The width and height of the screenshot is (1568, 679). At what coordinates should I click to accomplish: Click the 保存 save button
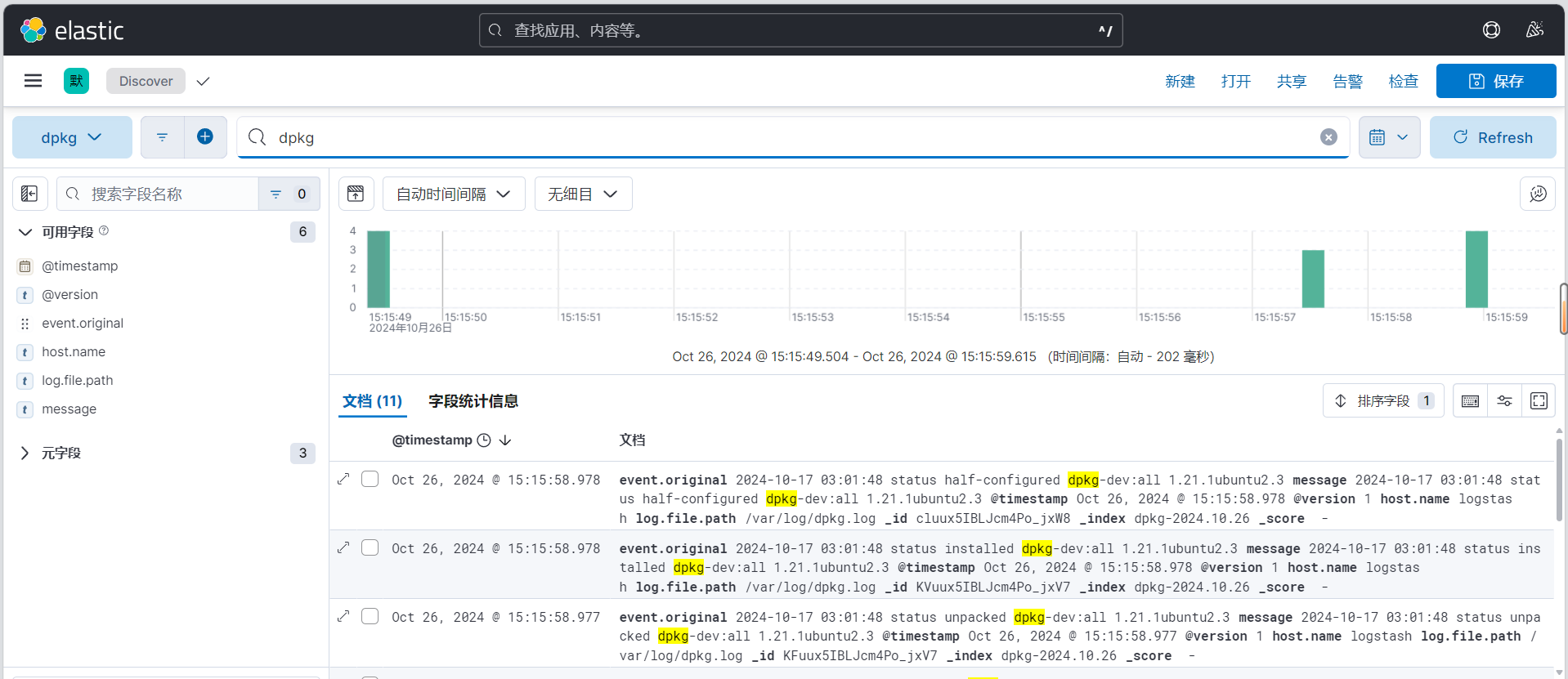coord(1496,81)
